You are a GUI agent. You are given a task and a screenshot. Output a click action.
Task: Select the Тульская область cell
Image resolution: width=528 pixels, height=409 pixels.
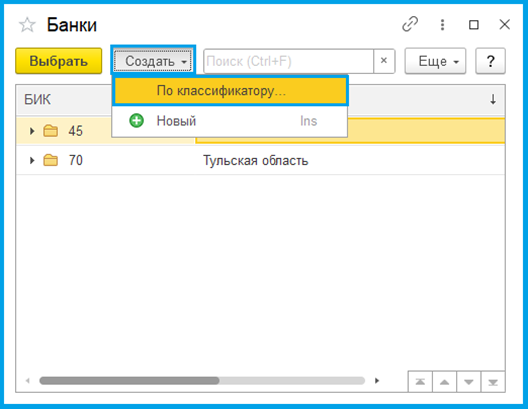click(350, 160)
